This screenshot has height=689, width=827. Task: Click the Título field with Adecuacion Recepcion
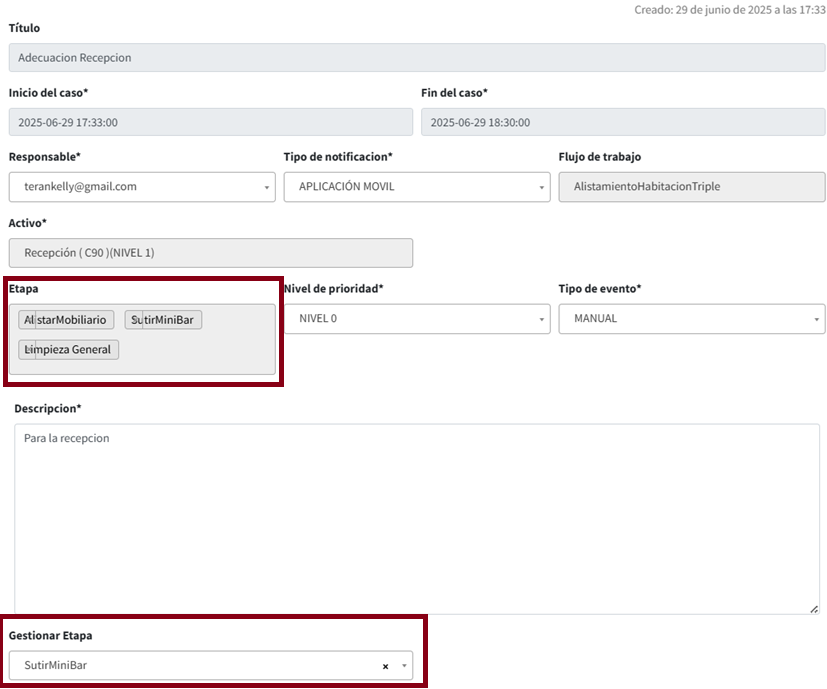[x=416, y=58]
